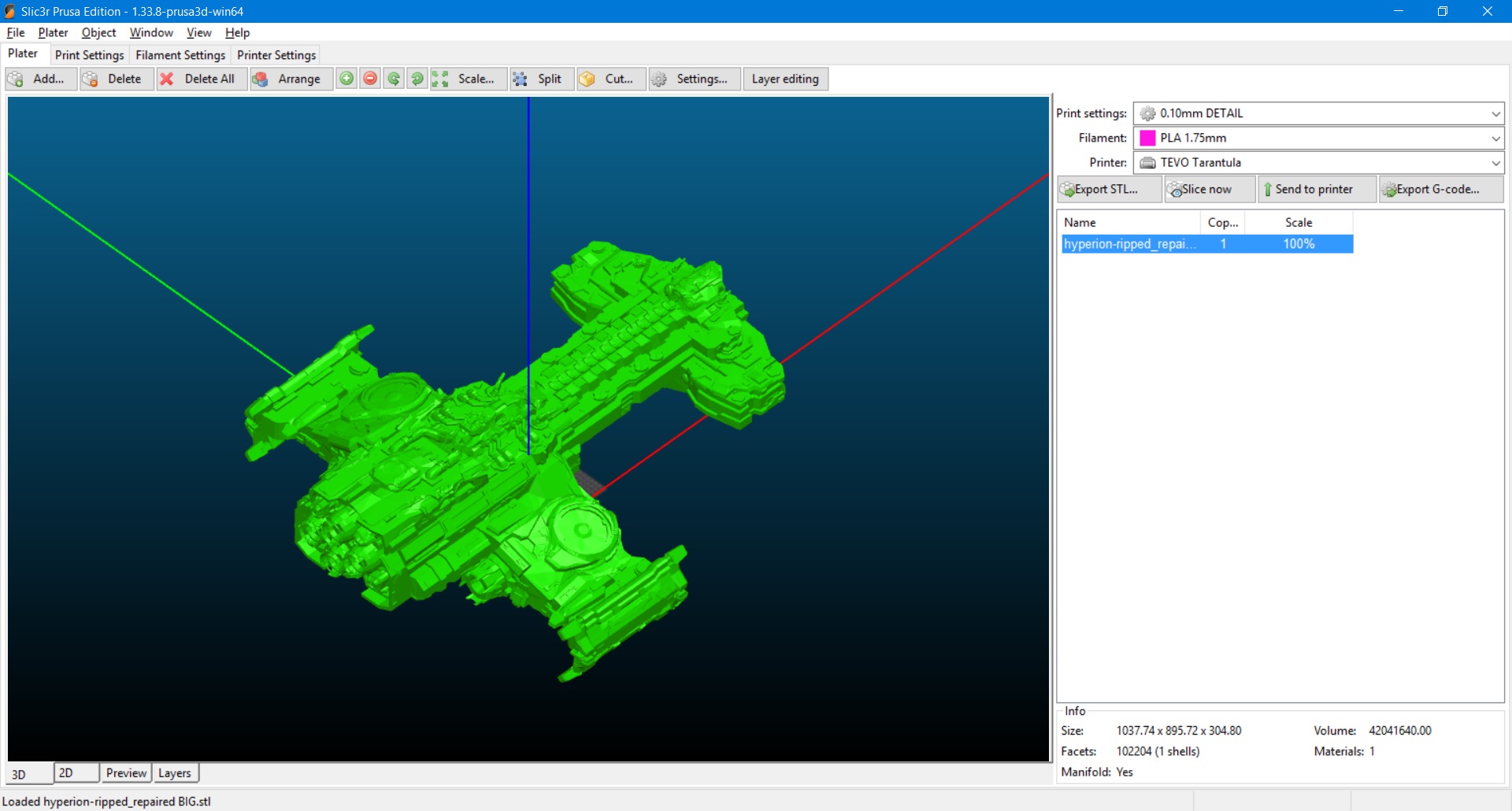Click the Arrange objects button

(291, 79)
